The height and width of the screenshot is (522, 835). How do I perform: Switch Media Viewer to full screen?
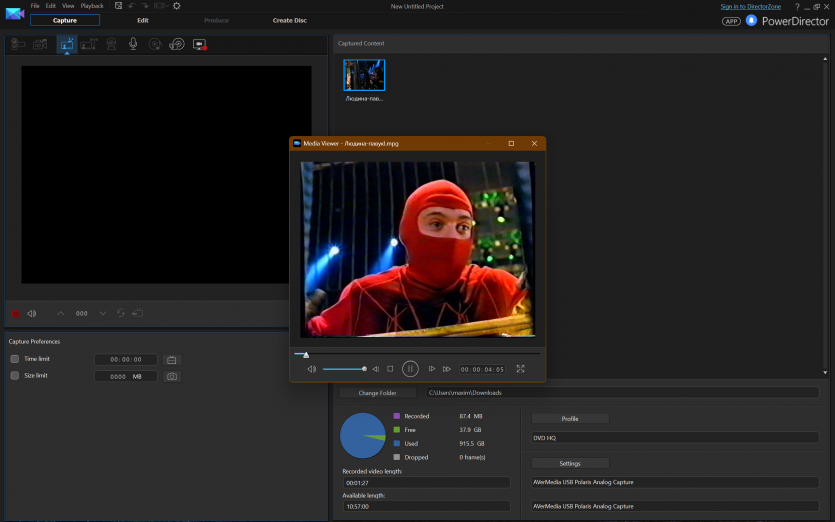click(x=520, y=369)
